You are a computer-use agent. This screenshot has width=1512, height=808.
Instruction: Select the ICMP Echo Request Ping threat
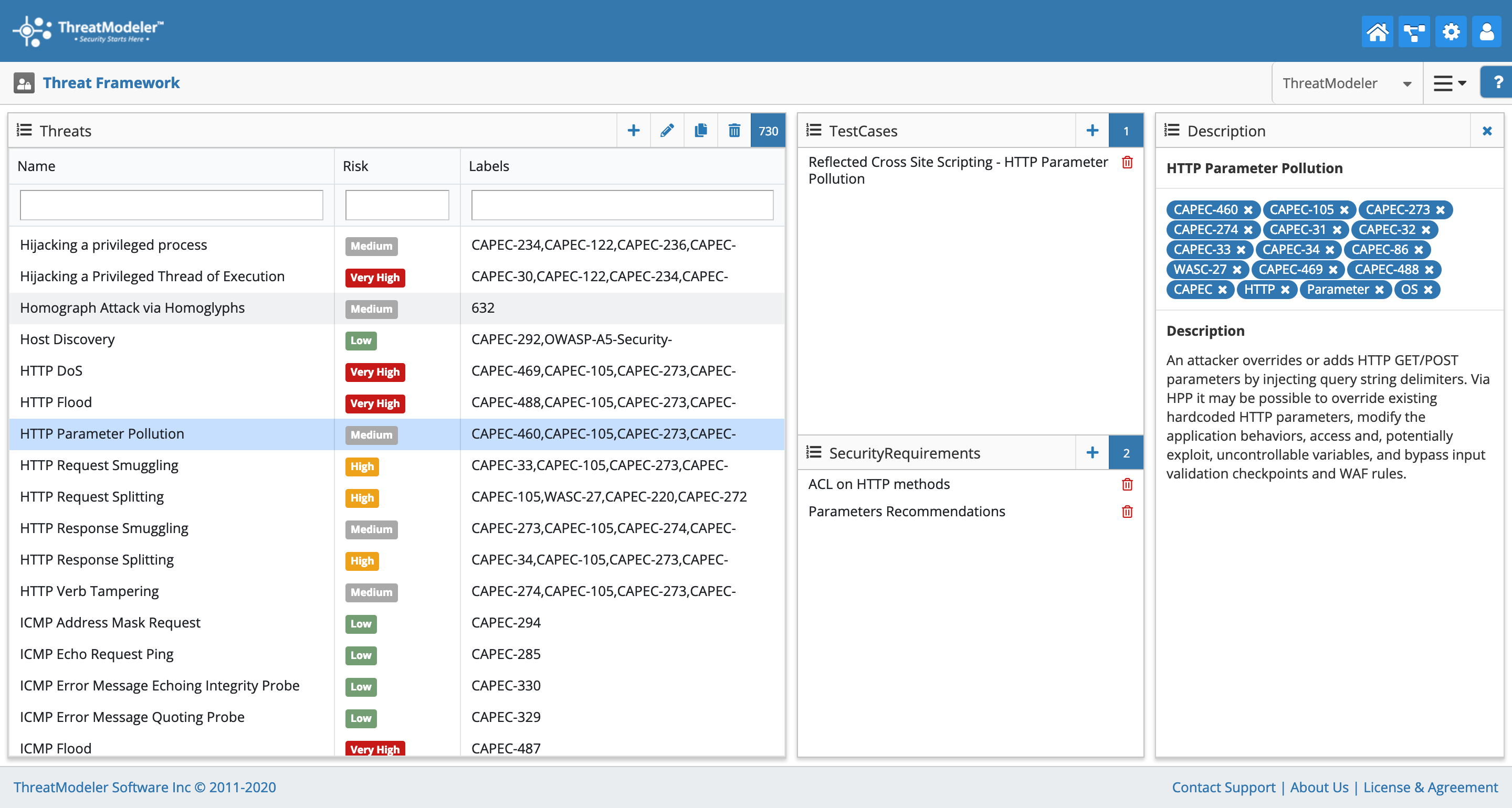click(x=397, y=655)
